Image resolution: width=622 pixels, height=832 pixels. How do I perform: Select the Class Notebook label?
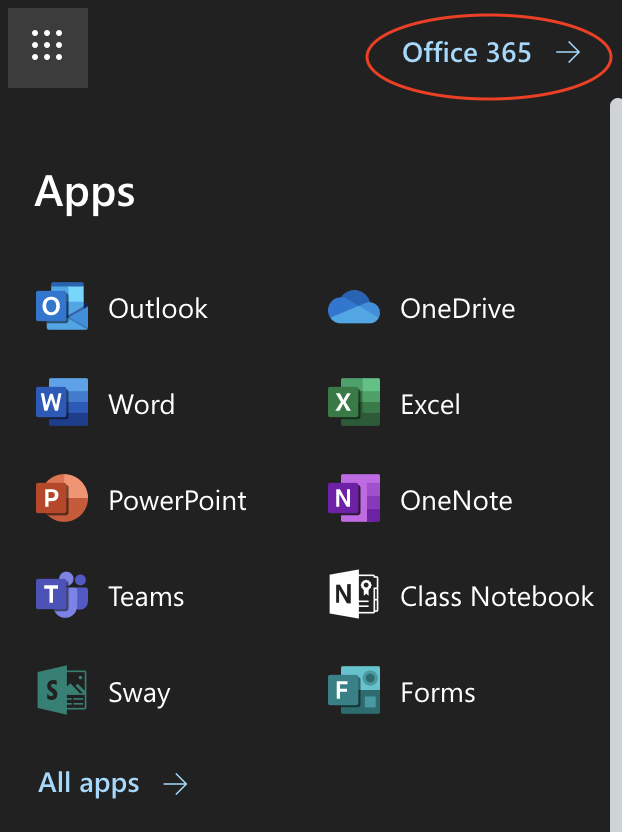pos(497,596)
